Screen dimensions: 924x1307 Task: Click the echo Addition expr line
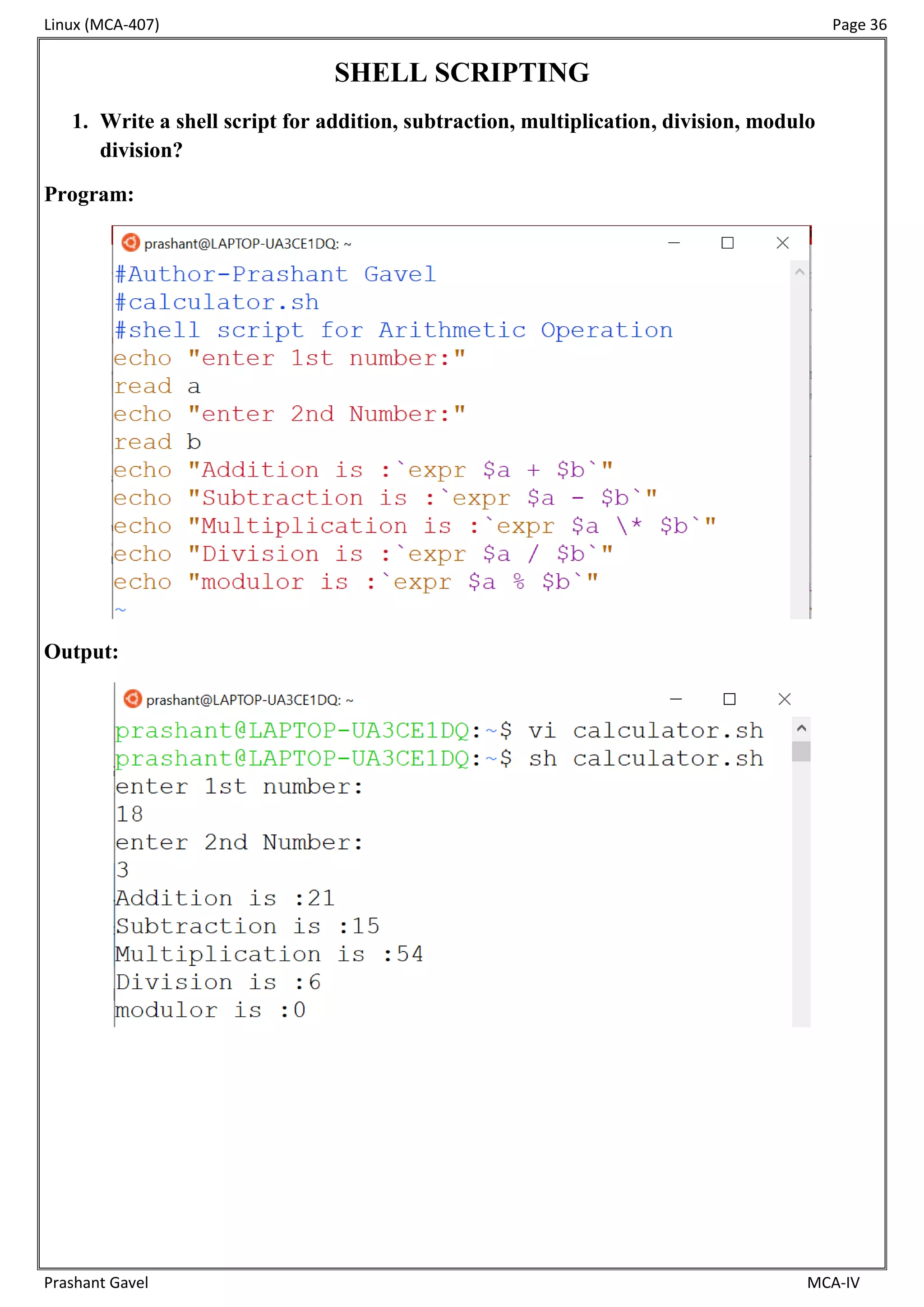(x=364, y=470)
